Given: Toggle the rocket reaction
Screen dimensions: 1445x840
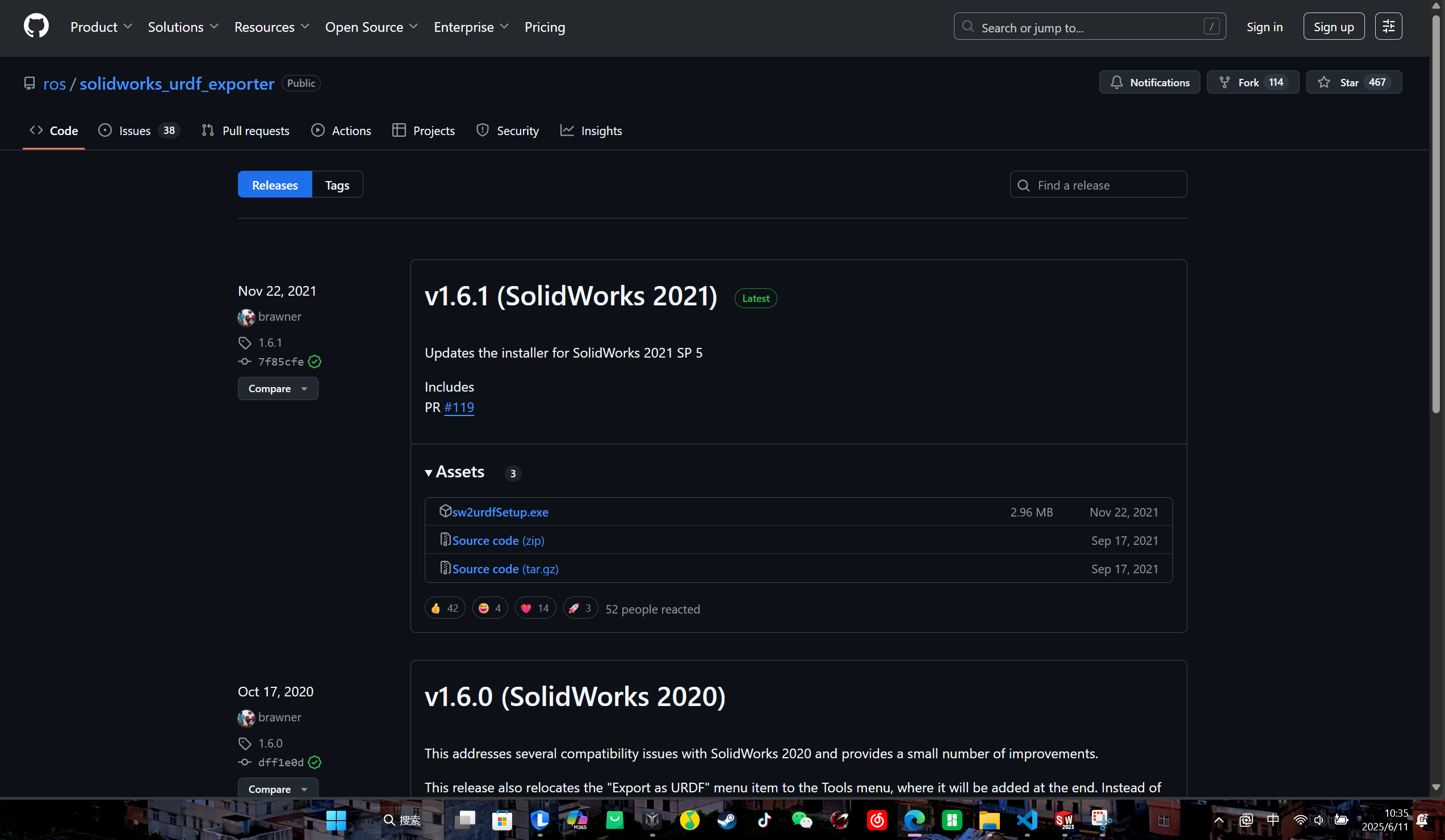Looking at the screenshot, I should [x=580, y=608].
